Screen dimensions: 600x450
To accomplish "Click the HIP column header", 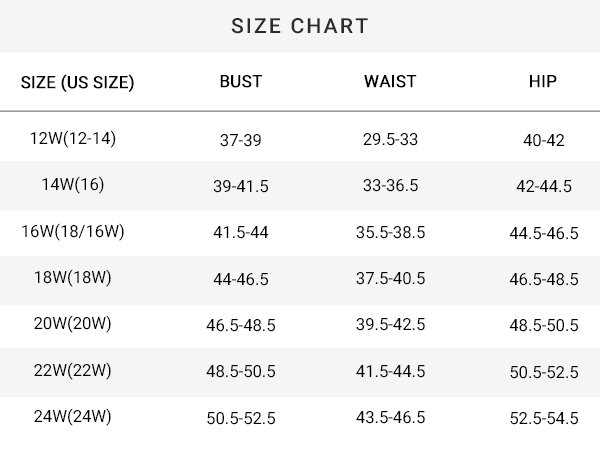I will 543,82.
